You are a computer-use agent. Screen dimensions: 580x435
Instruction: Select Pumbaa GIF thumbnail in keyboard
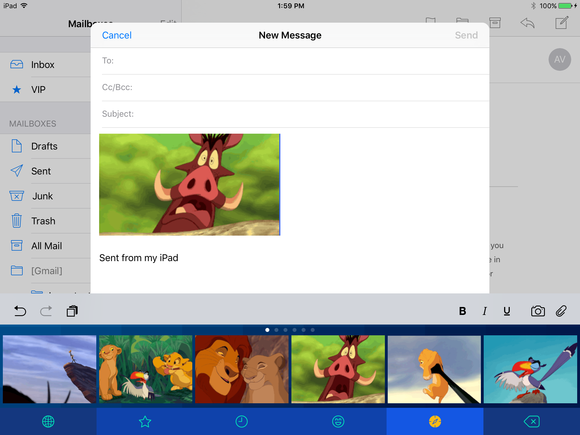[338, 369]
